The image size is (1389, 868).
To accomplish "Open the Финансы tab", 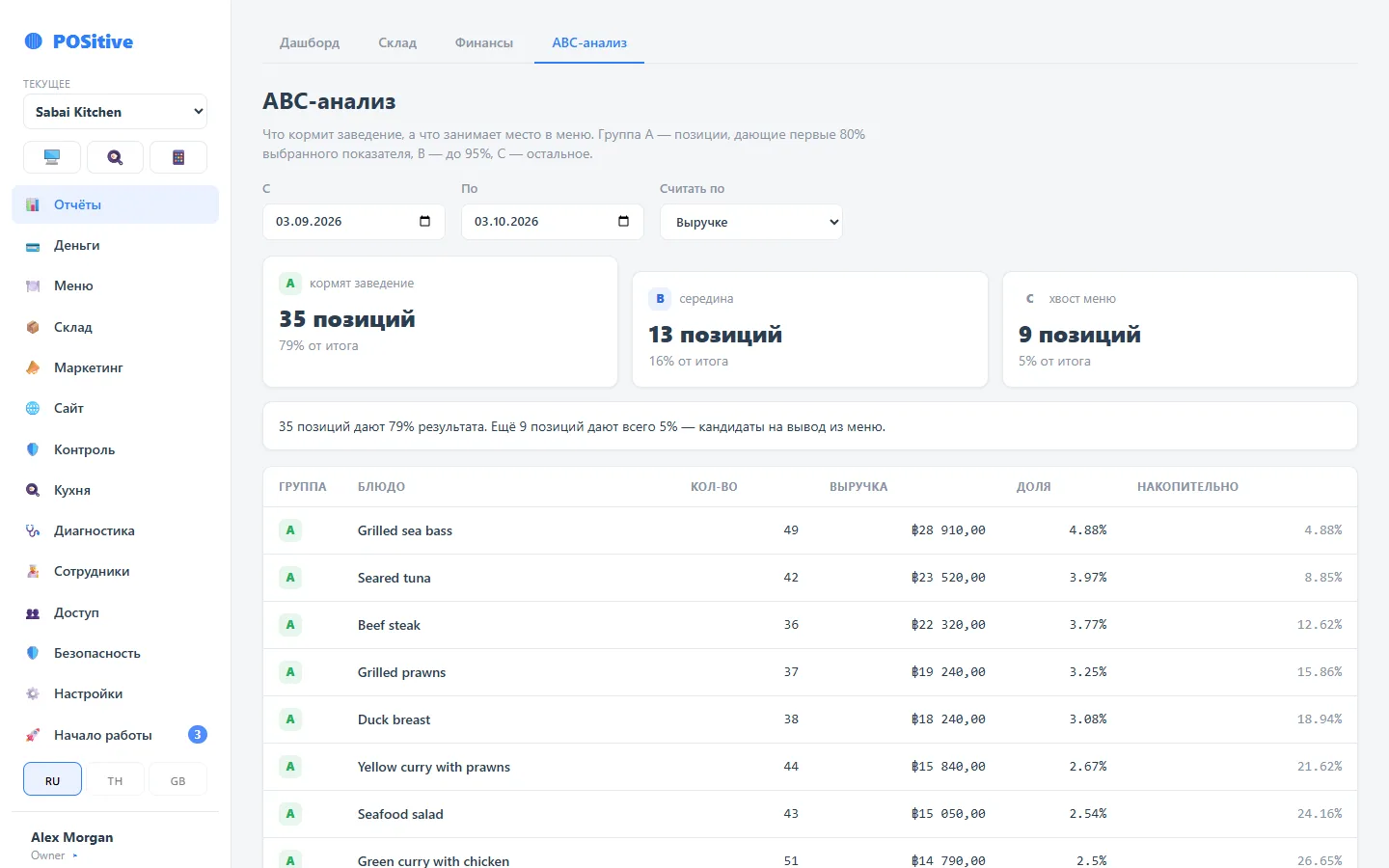I will pos(484,42).
